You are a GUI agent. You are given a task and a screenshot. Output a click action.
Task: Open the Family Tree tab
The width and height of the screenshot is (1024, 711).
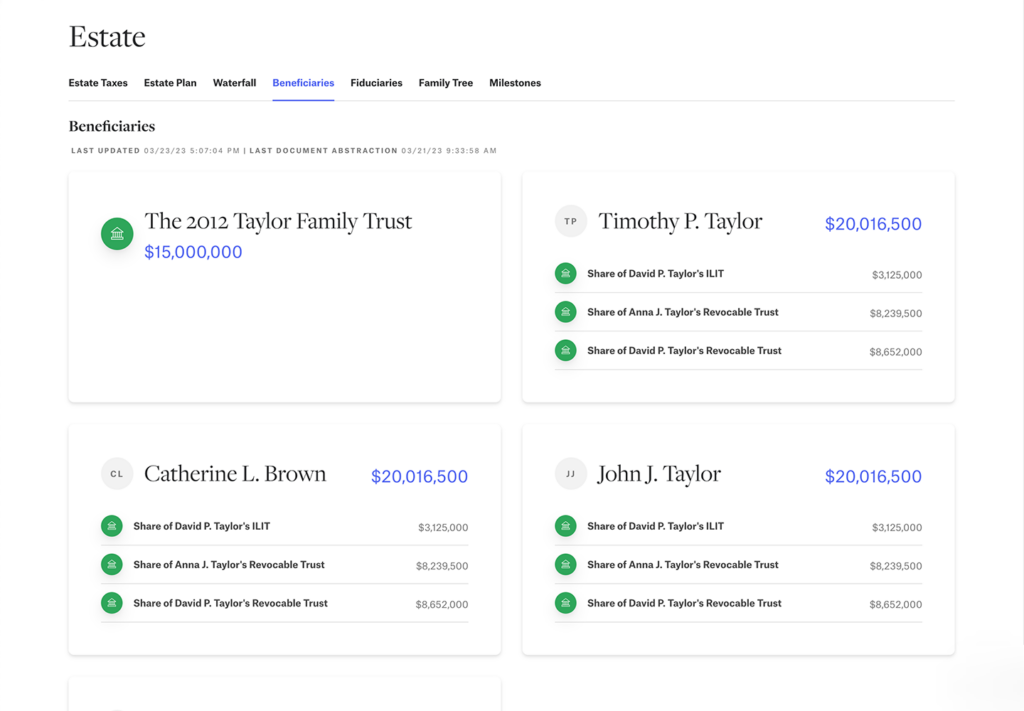(x=445, y=83)
